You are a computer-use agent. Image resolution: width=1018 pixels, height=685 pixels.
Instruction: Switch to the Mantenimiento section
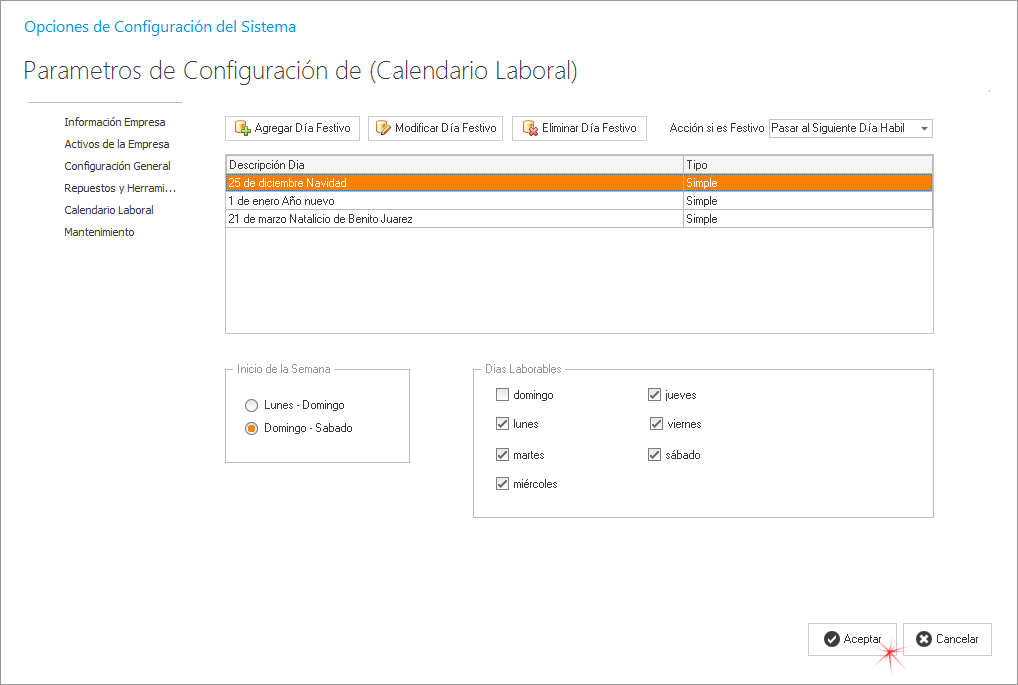click(99, 232)
